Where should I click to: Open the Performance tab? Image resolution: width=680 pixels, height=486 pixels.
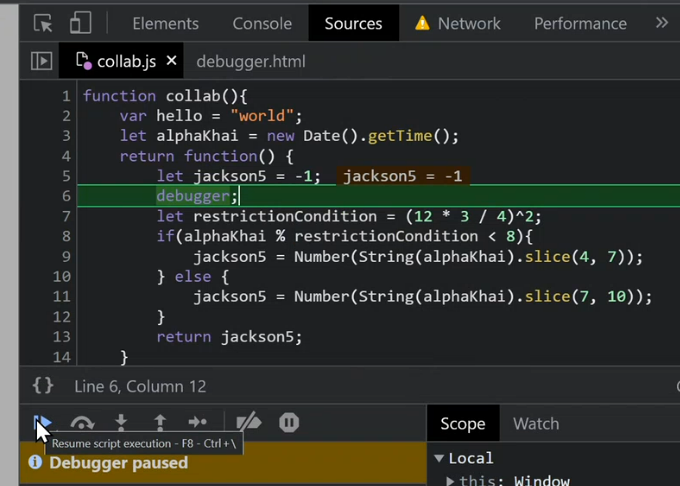point(580,23)
